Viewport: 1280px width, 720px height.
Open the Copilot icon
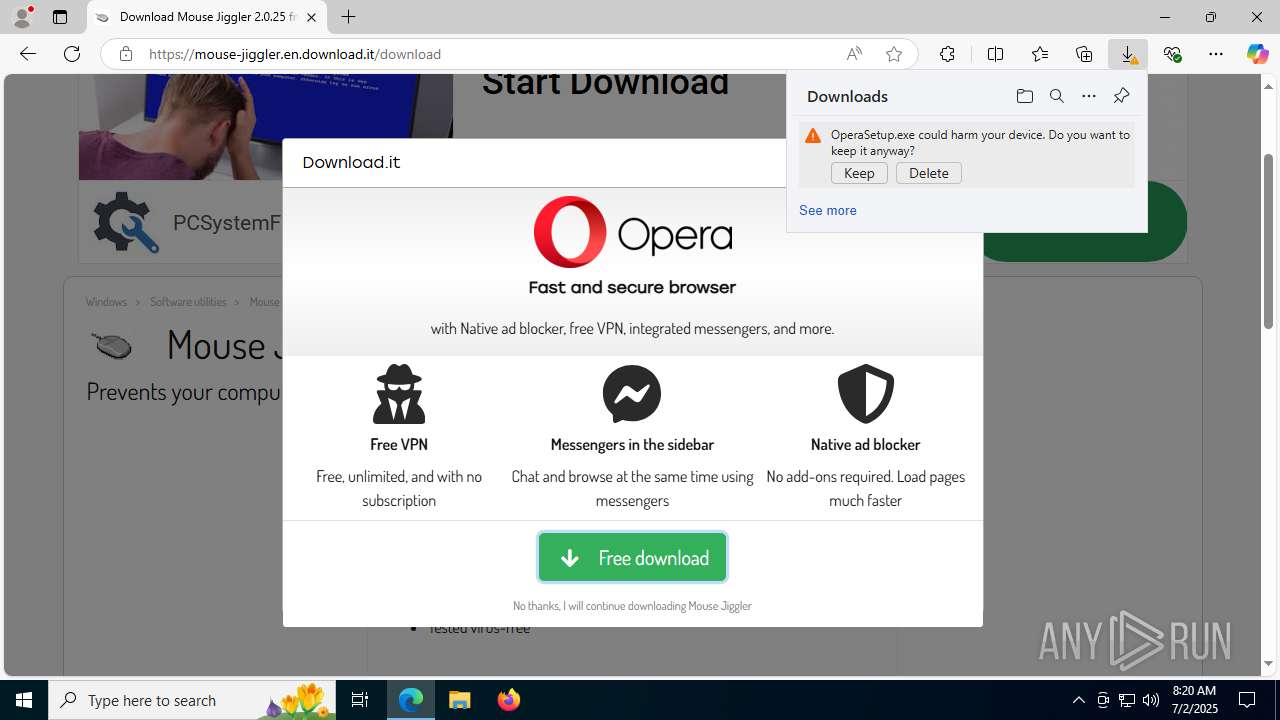[1257, 54]
